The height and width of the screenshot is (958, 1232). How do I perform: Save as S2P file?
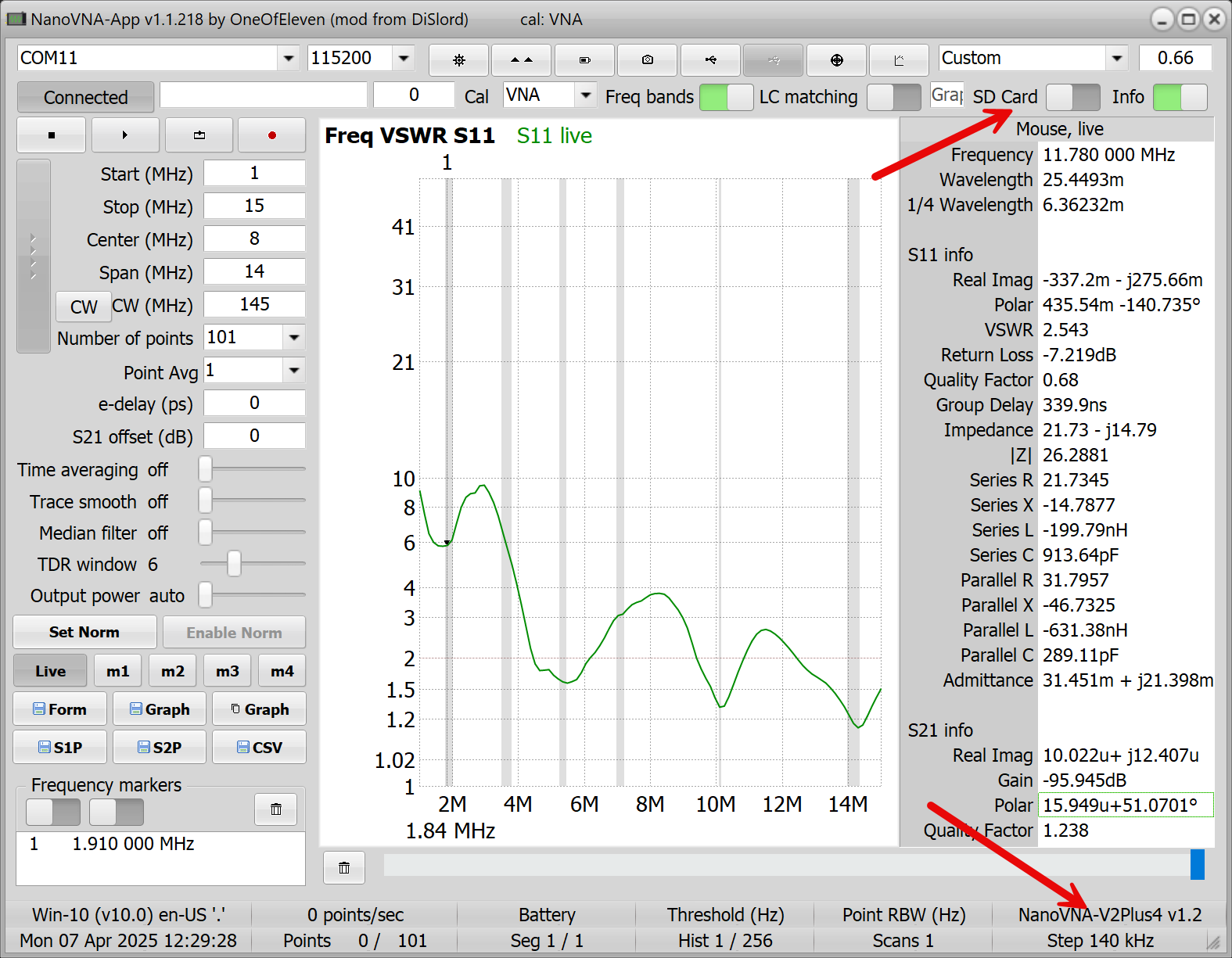click(160, 748)
